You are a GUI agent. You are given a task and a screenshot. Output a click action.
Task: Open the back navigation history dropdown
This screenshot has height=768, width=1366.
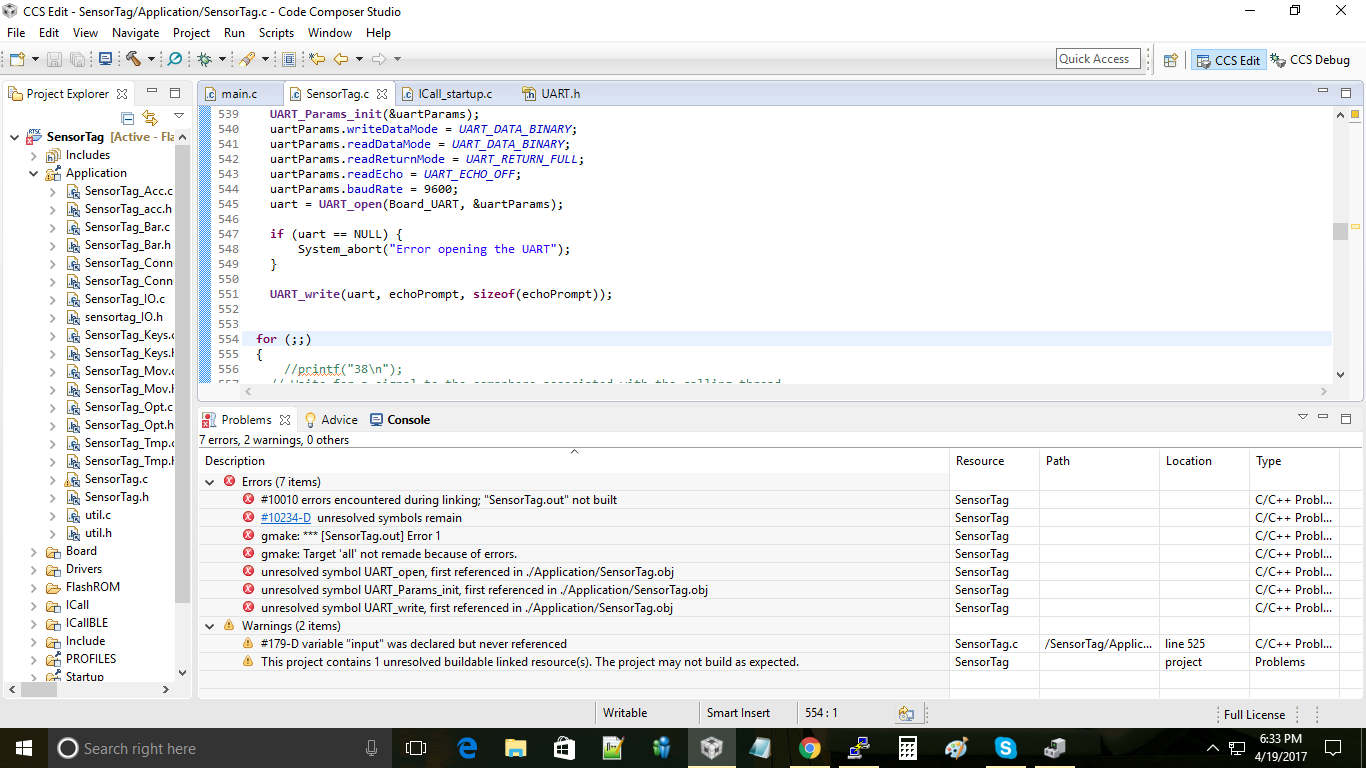359,59
